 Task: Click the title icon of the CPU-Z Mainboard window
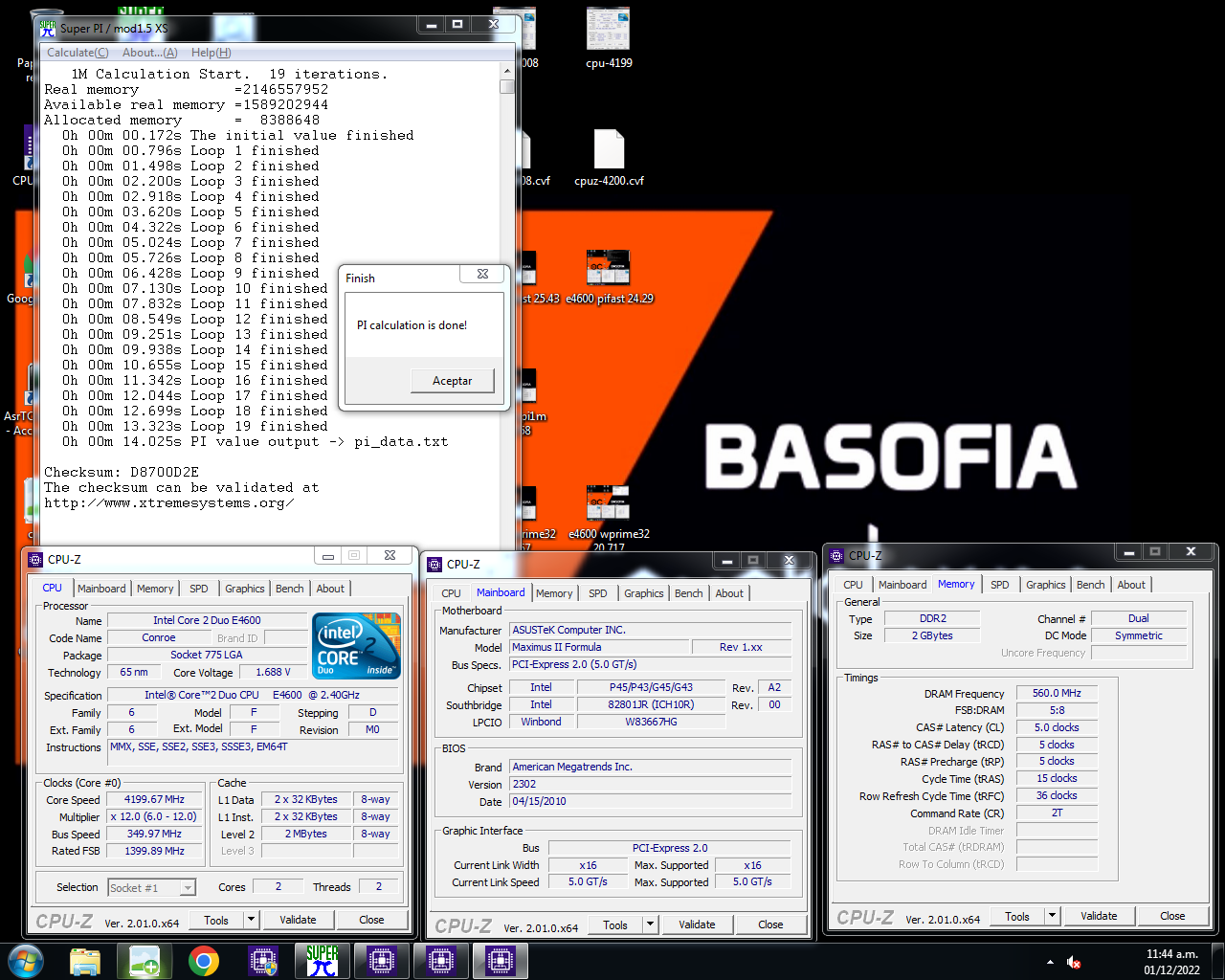point(434,564)
